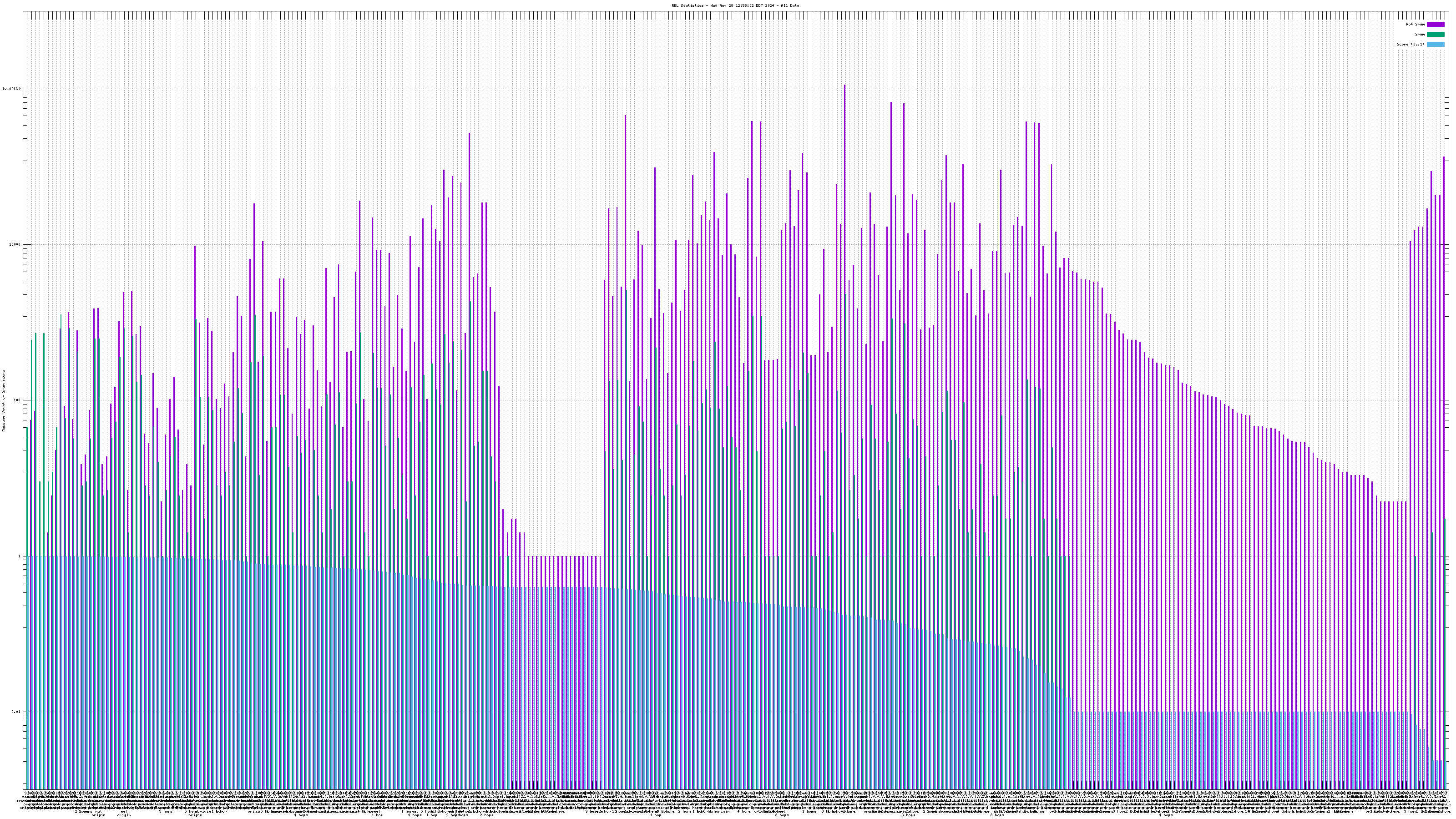Select the "Score (0..1)" legend label

1410,44
